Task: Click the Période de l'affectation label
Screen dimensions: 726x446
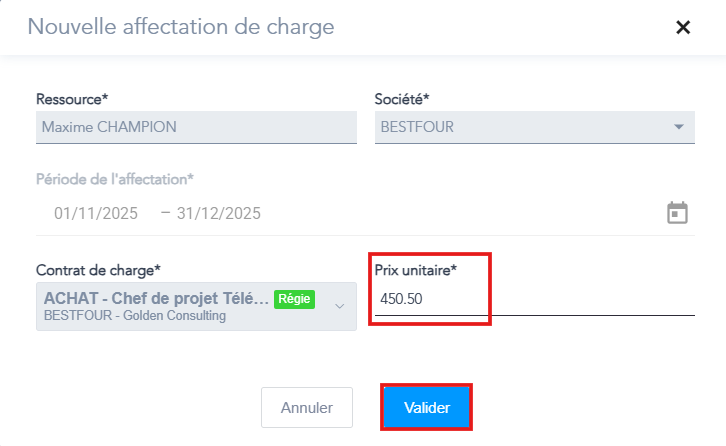Action: click(115, 179)
